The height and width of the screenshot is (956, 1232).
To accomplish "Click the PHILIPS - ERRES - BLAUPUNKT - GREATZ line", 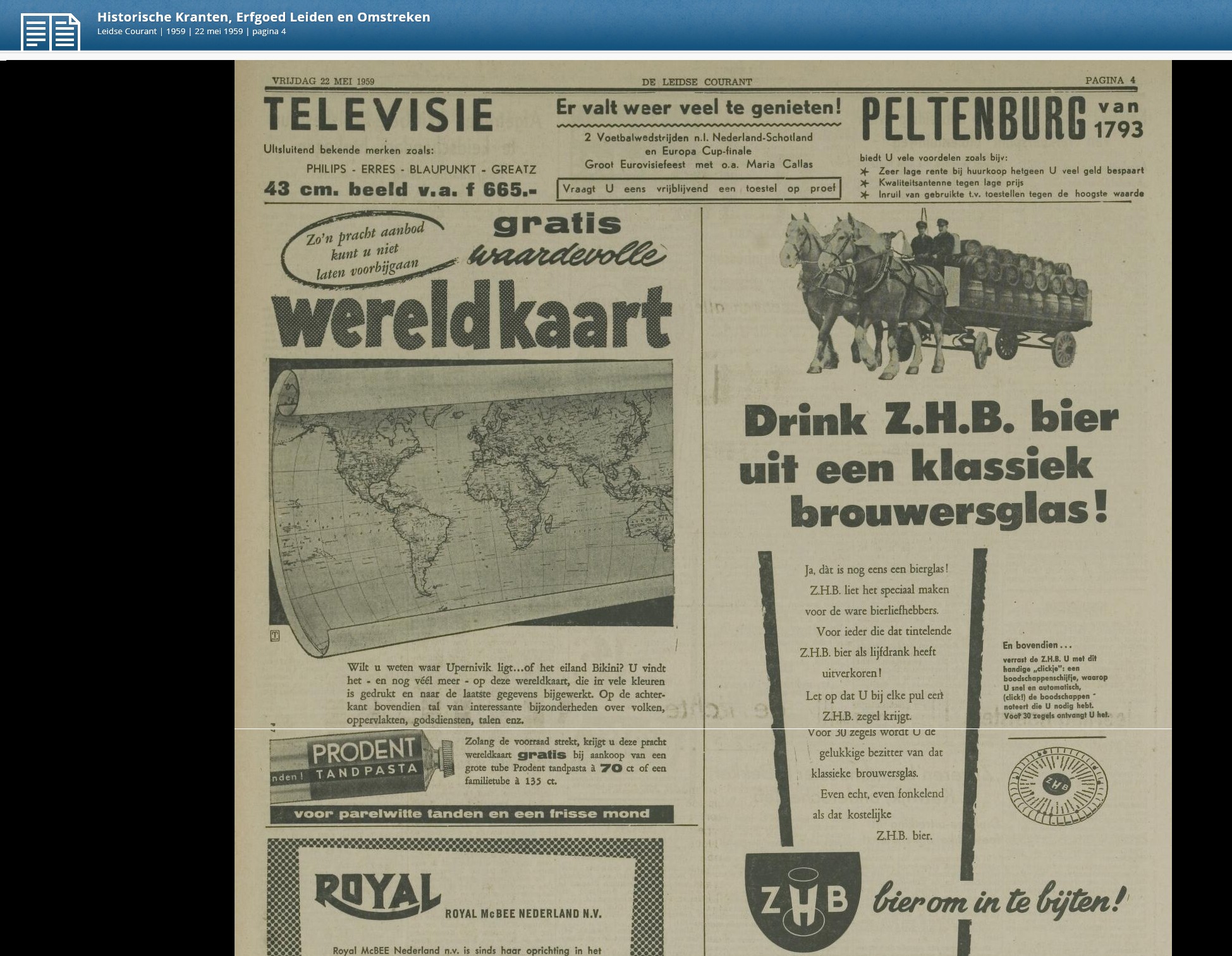I will click(421, 169).
